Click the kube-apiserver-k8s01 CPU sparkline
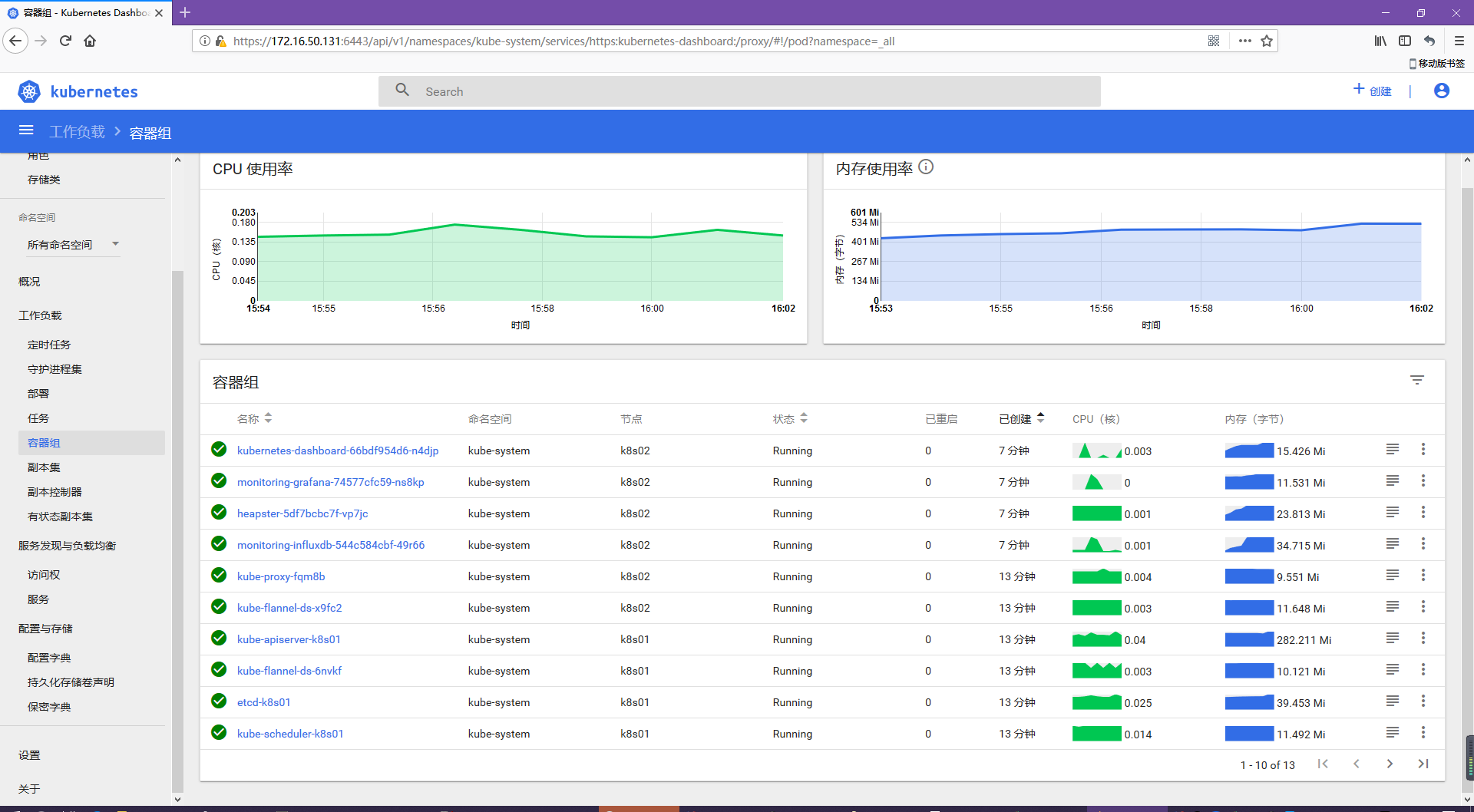Screen dimensions: 1474x812 coord(1096,639)
